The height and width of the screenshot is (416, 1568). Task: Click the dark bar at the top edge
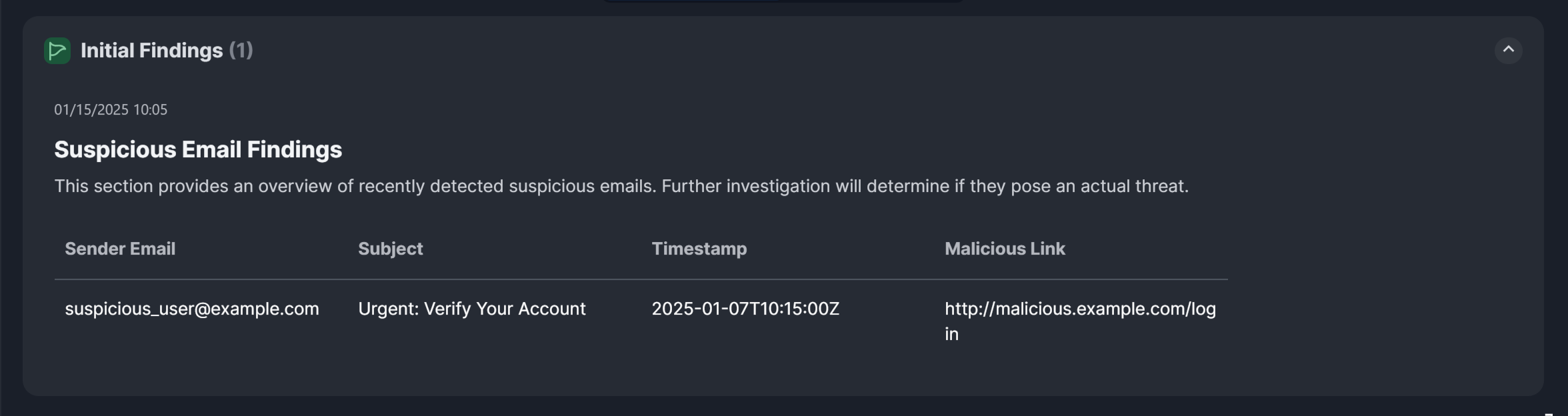[783, 1]
